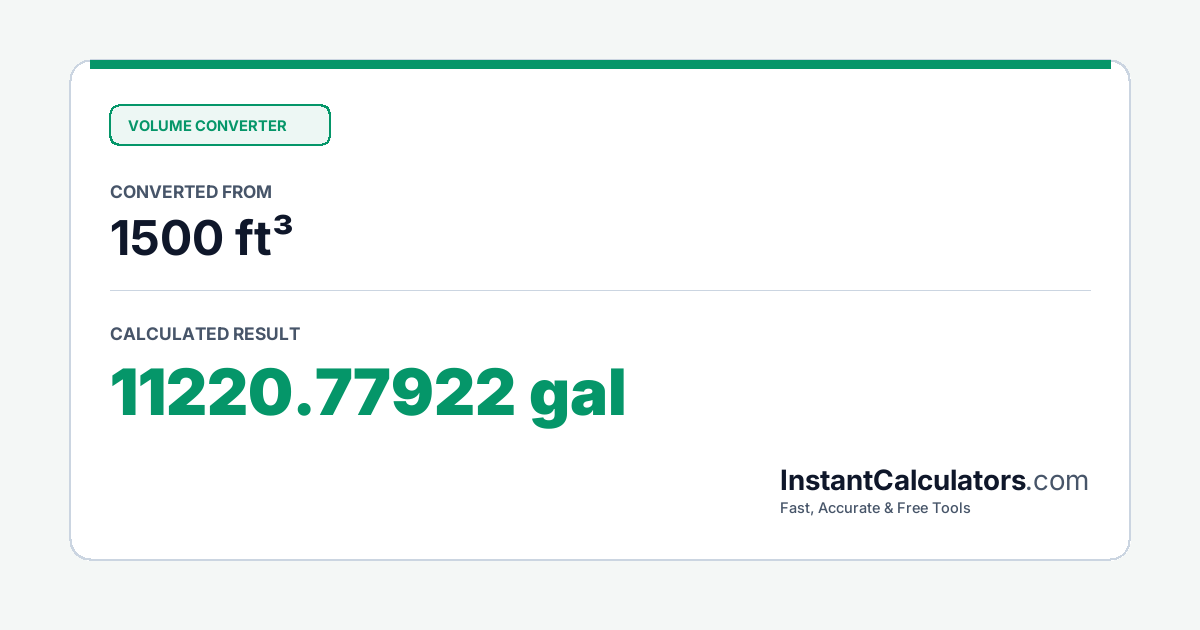Click the .com part of logo
The height and width of the screenshot is (630, 1200).
click(1057, 481)
